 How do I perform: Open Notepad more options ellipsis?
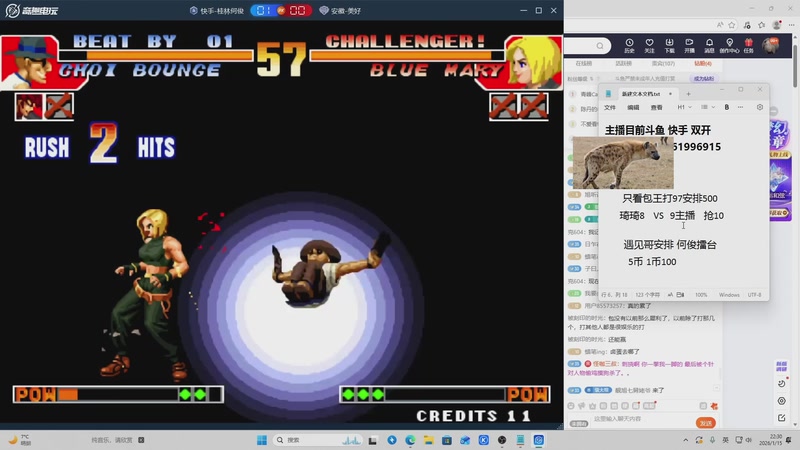tap(740, 107)
